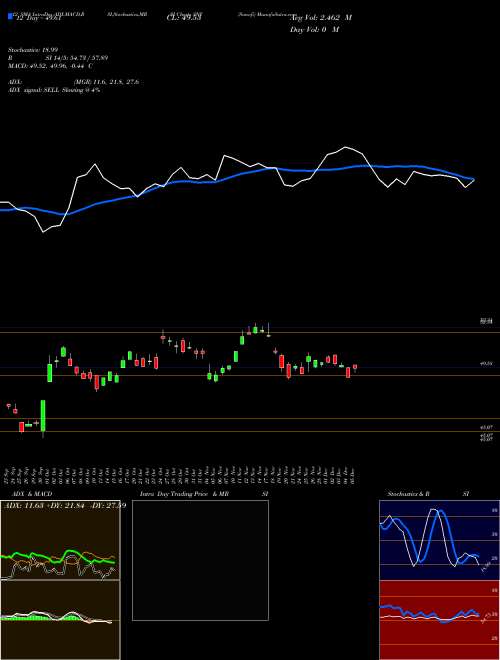Click the 'Stochastics & RSI' panel title

[x=428, y=494]
